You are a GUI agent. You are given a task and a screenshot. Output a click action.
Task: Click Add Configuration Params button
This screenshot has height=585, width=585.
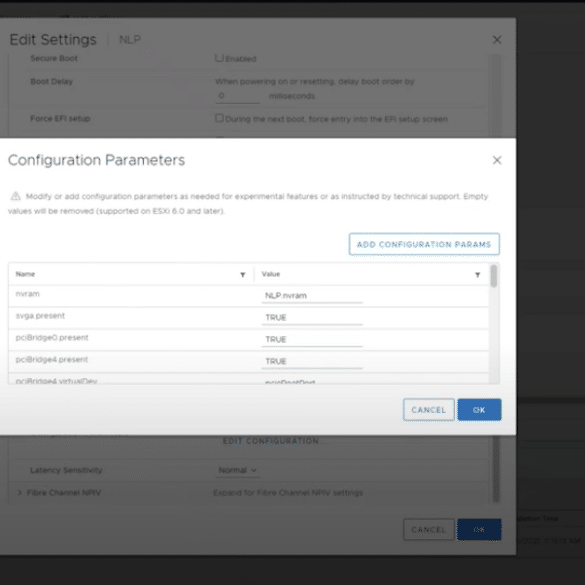point(424,244)
